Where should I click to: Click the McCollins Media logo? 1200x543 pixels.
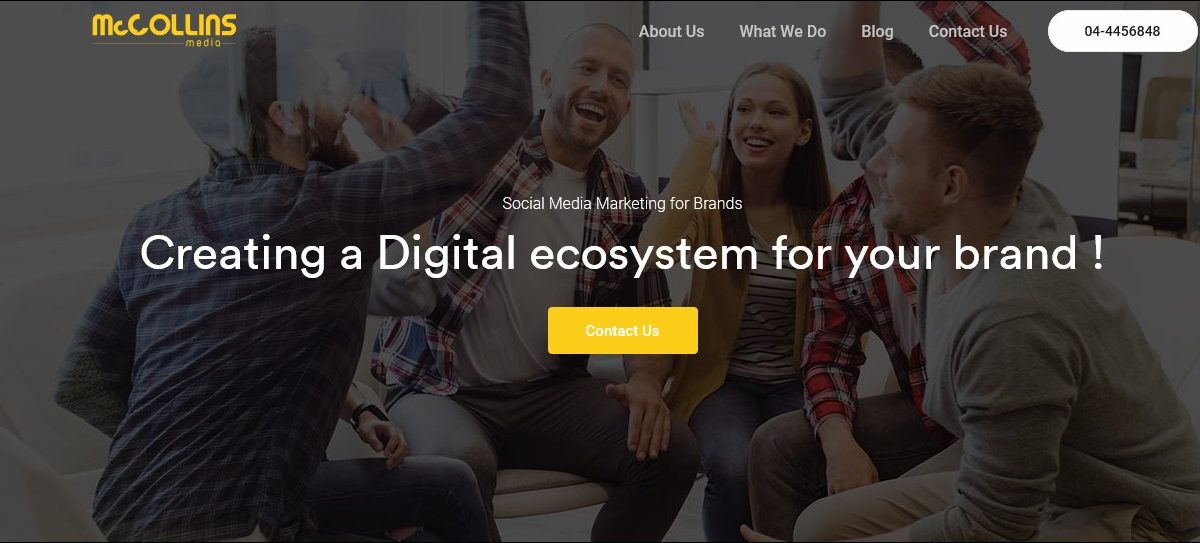click(x=164, y=30)
